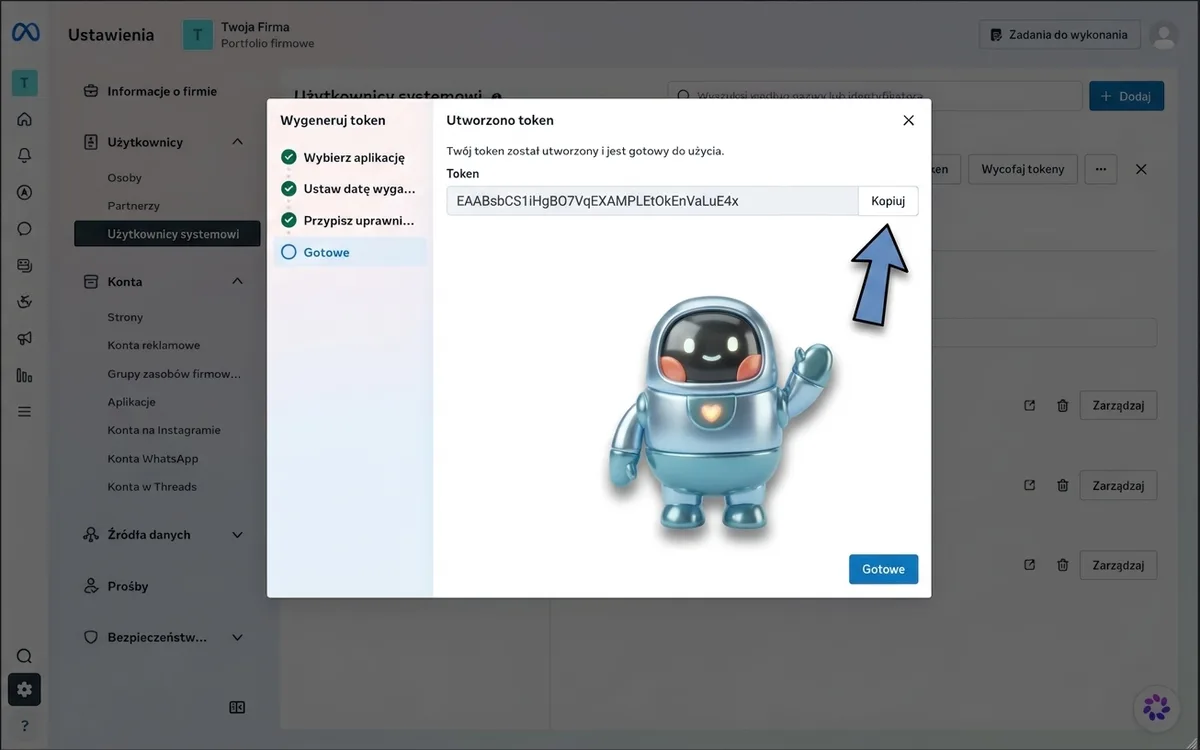Go to the Ustaw datę wyga... step
1200x750 pixels.
coord(350,188)
